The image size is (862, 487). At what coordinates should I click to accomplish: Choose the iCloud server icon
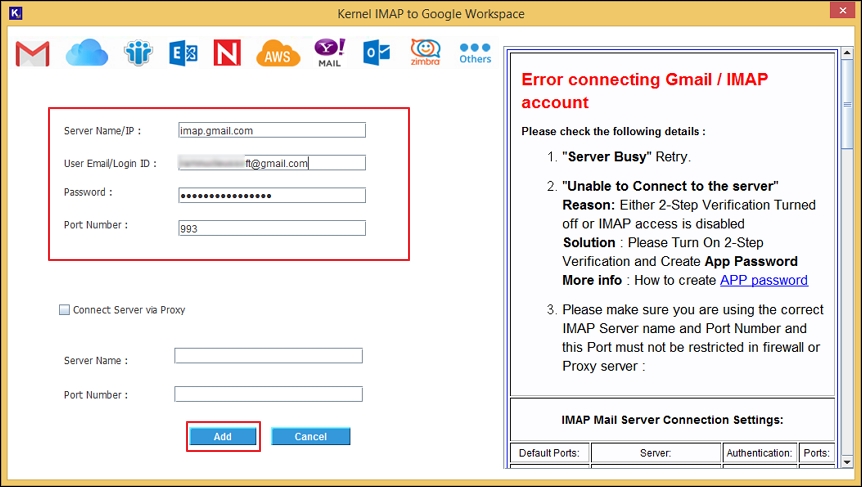[86, 53]
